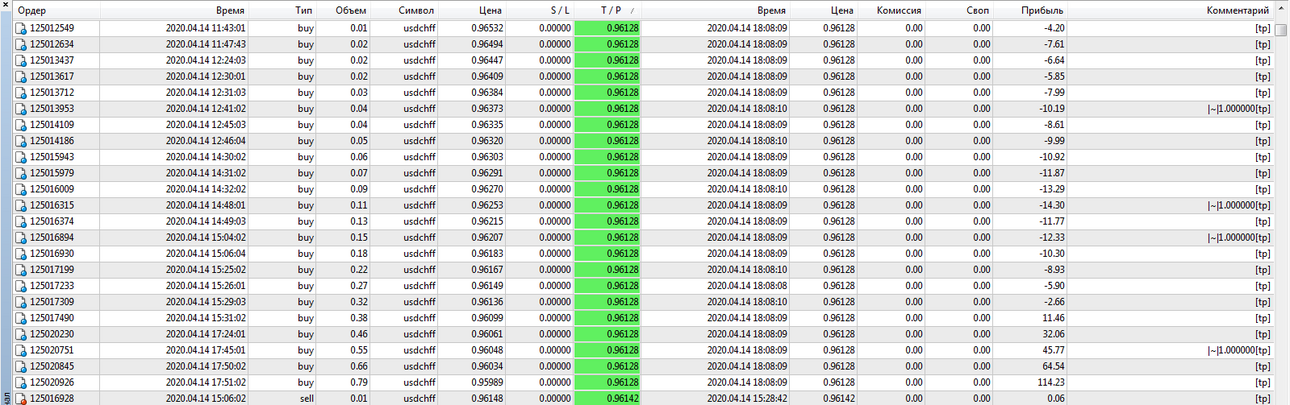1290x405 pixels.
Task: Click the order icon for 125017199
Action: coord(21,269)
